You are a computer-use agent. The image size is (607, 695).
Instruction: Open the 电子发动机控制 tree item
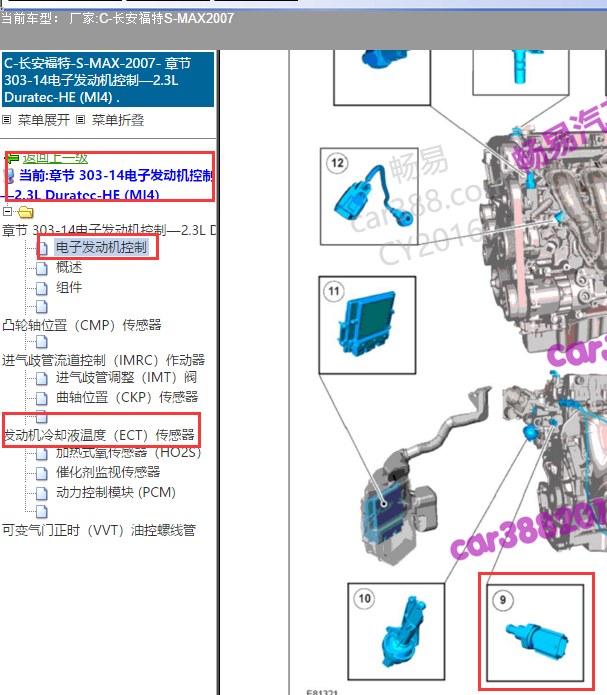[101, 247]
